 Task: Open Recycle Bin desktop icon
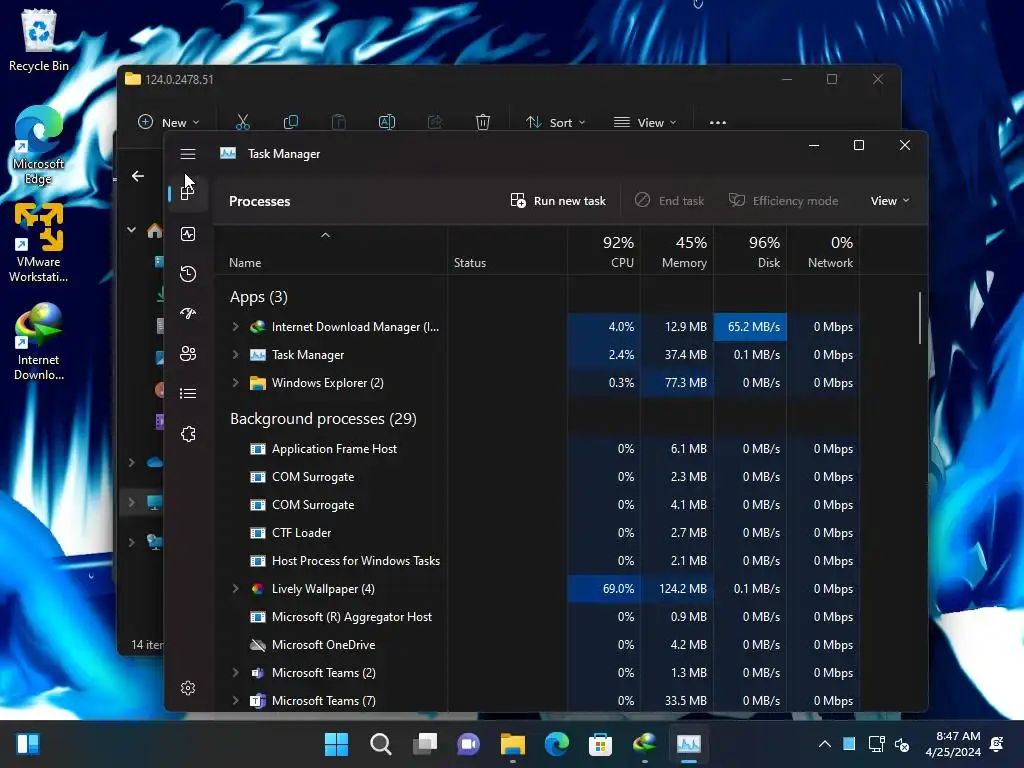coord(39,40)
